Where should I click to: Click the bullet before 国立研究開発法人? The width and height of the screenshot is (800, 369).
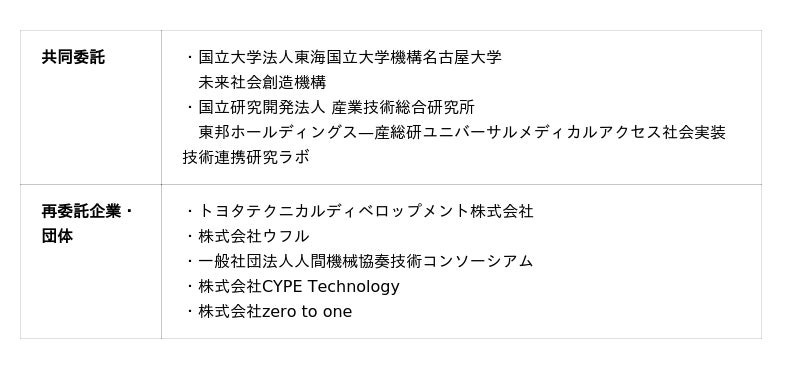pos(190,108)
